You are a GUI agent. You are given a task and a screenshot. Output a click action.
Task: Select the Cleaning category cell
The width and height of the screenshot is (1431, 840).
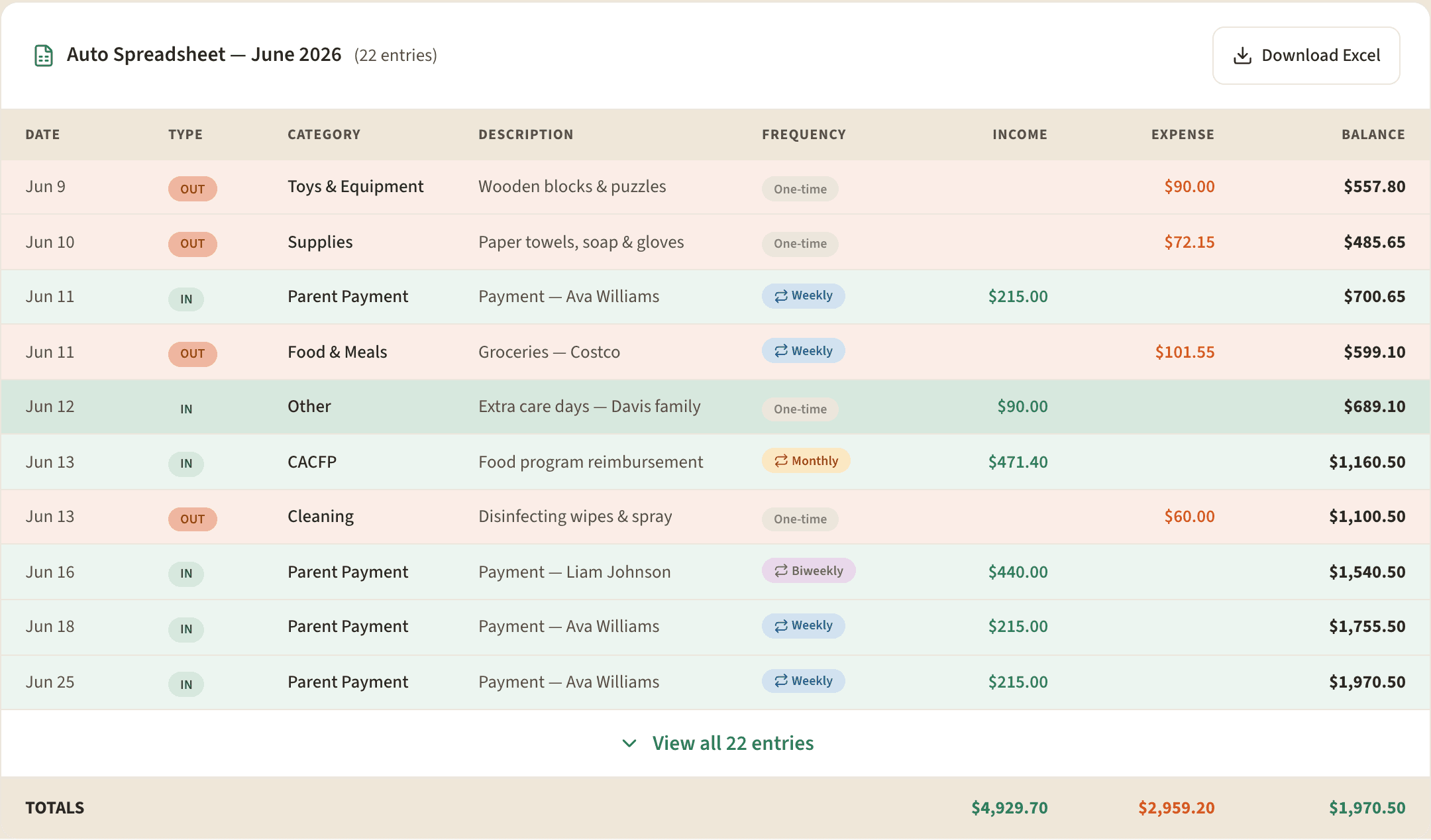tap(321, 517)
